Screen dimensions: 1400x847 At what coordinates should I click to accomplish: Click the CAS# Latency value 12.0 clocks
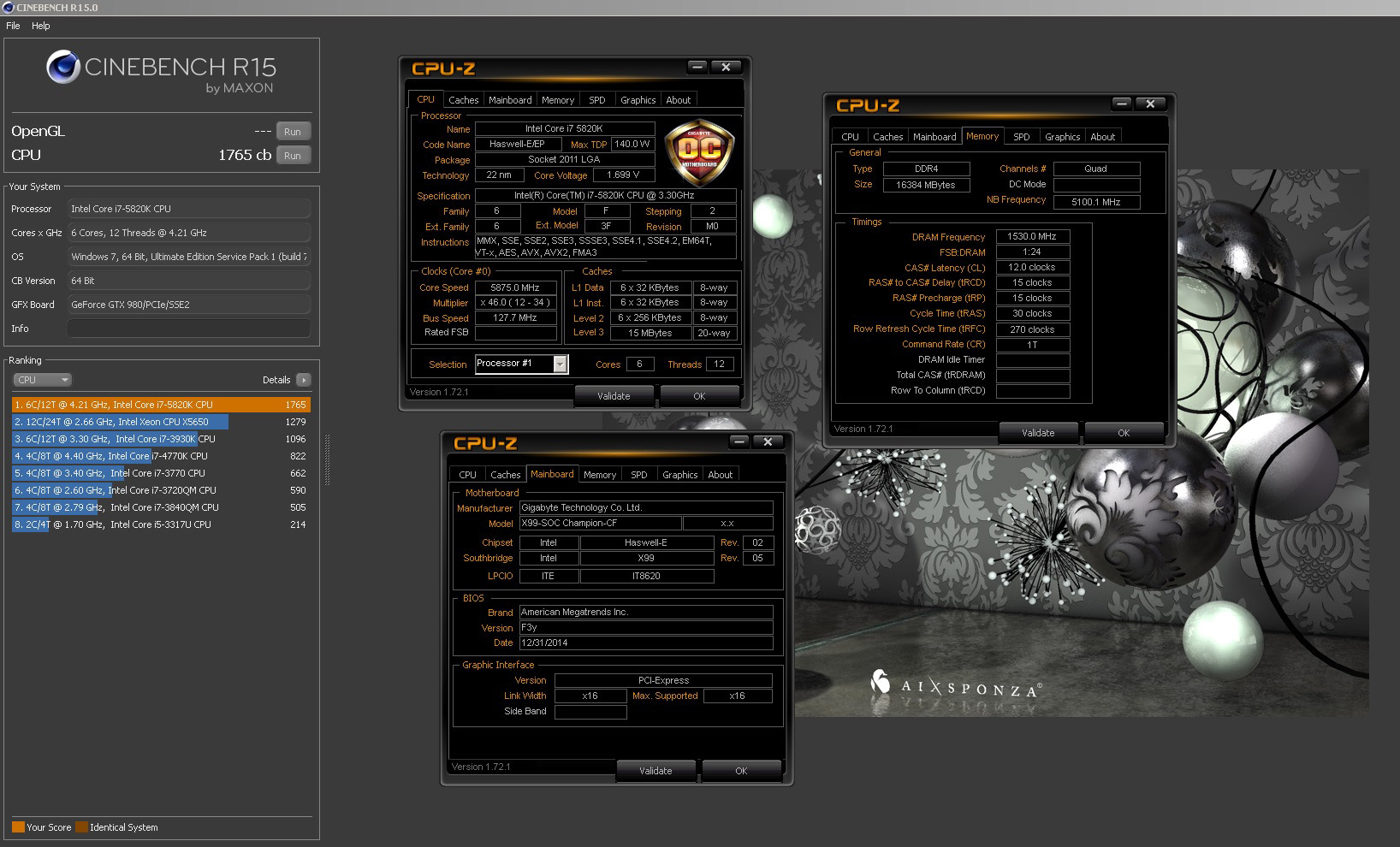(x=1032, y=267)
